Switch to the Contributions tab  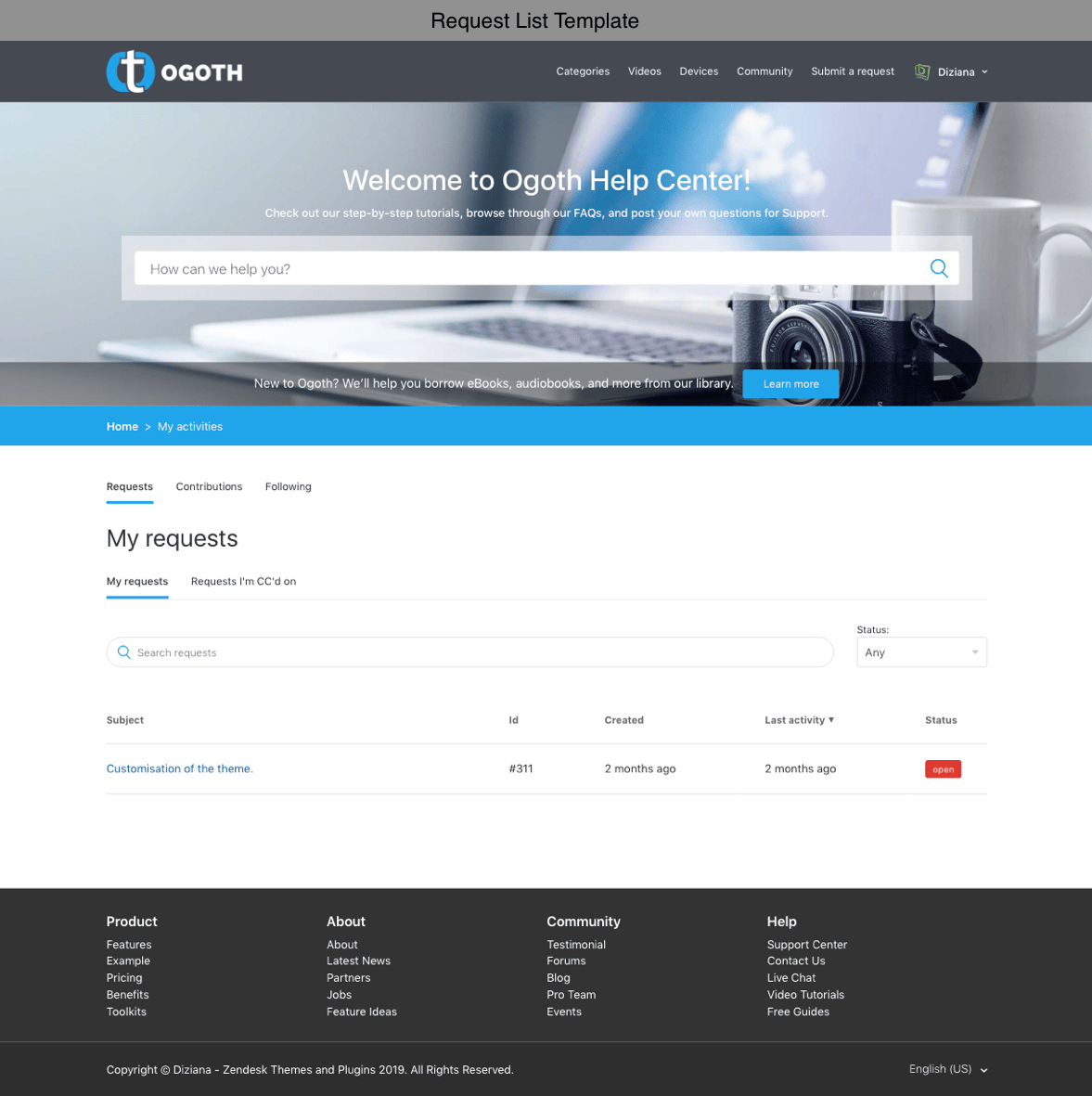click(209, 486)
